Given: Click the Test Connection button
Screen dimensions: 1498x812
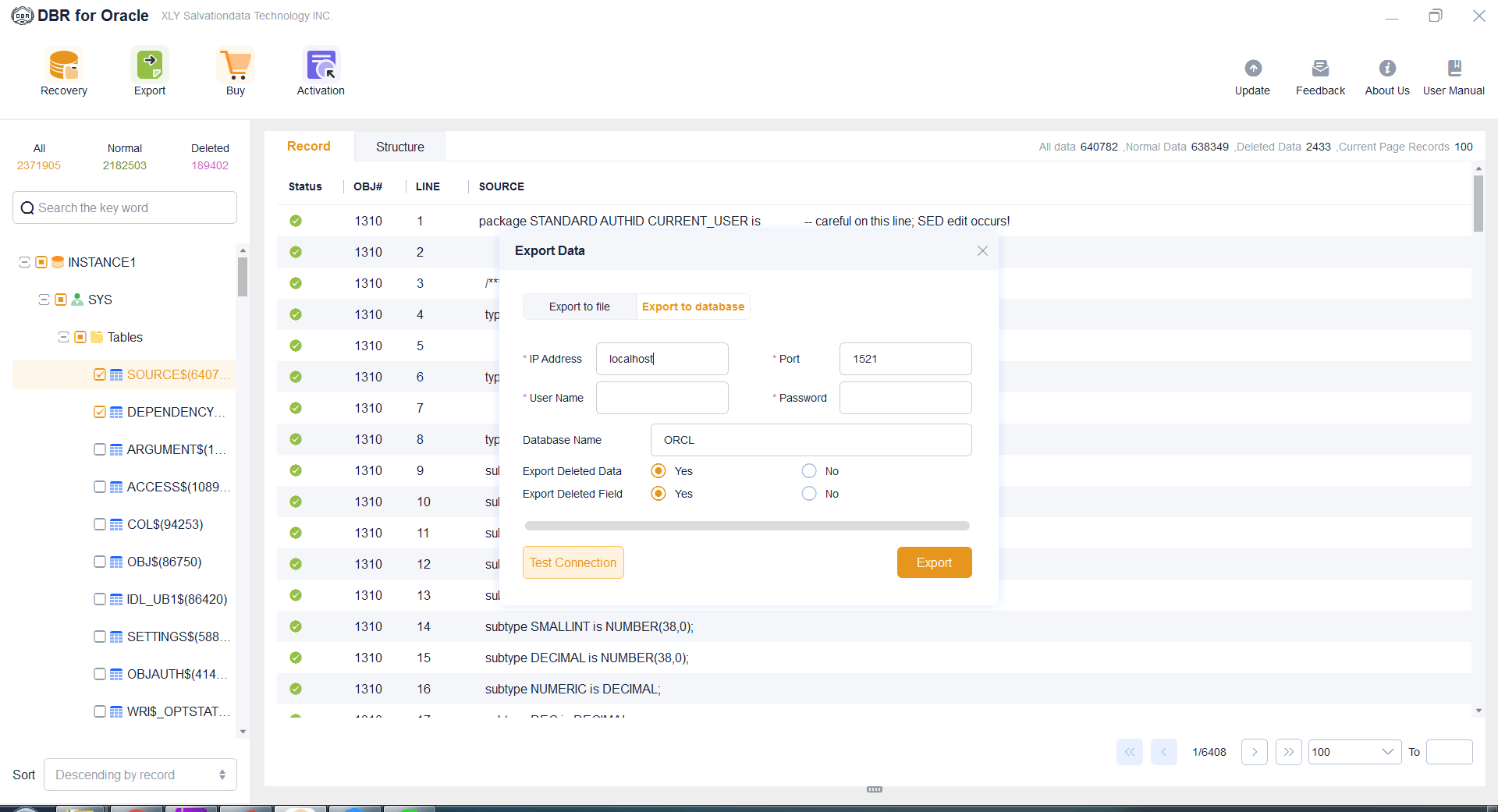Looking at the screenshot, I should [x=573, y=562].
